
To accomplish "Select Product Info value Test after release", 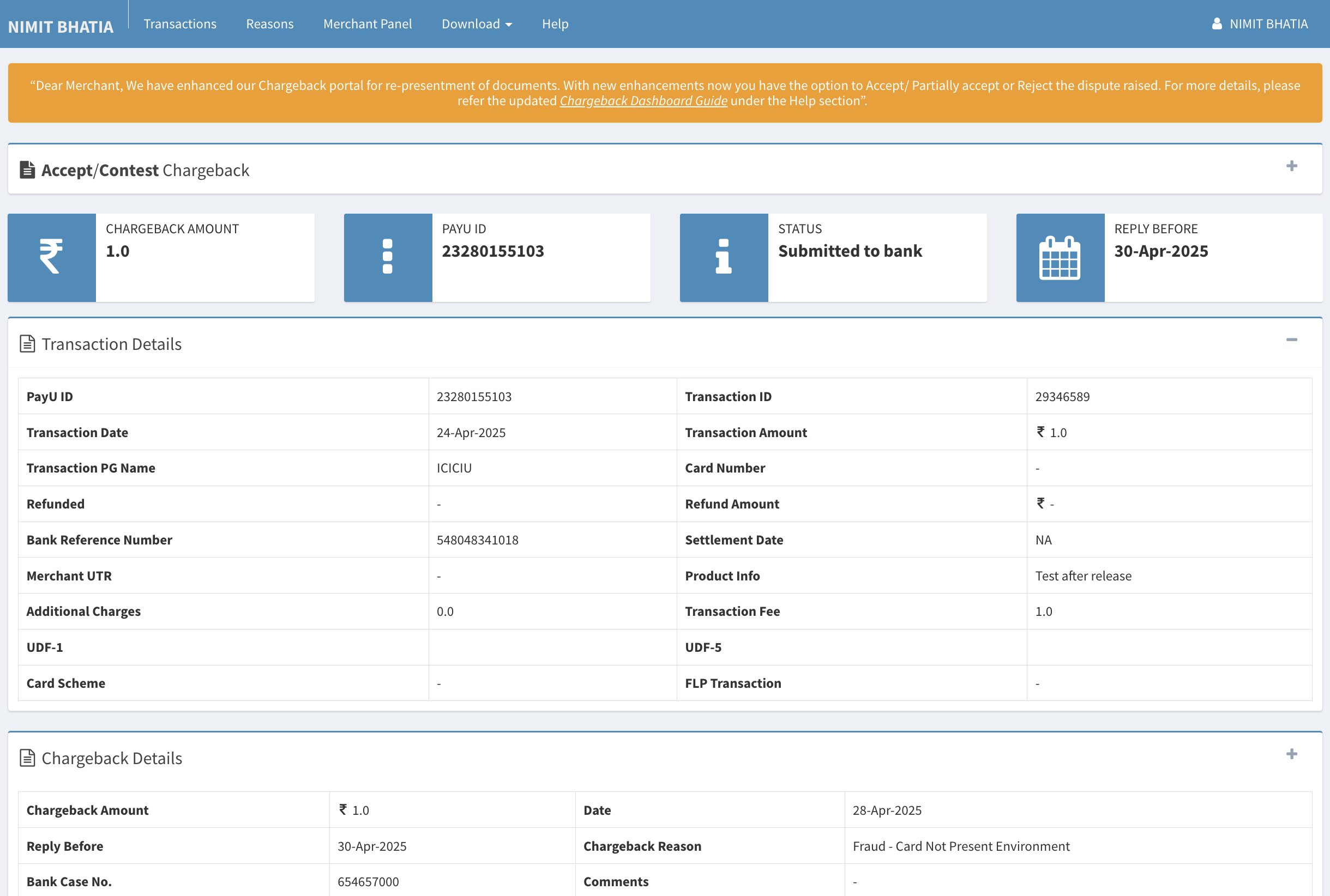I will [1084, 576].
